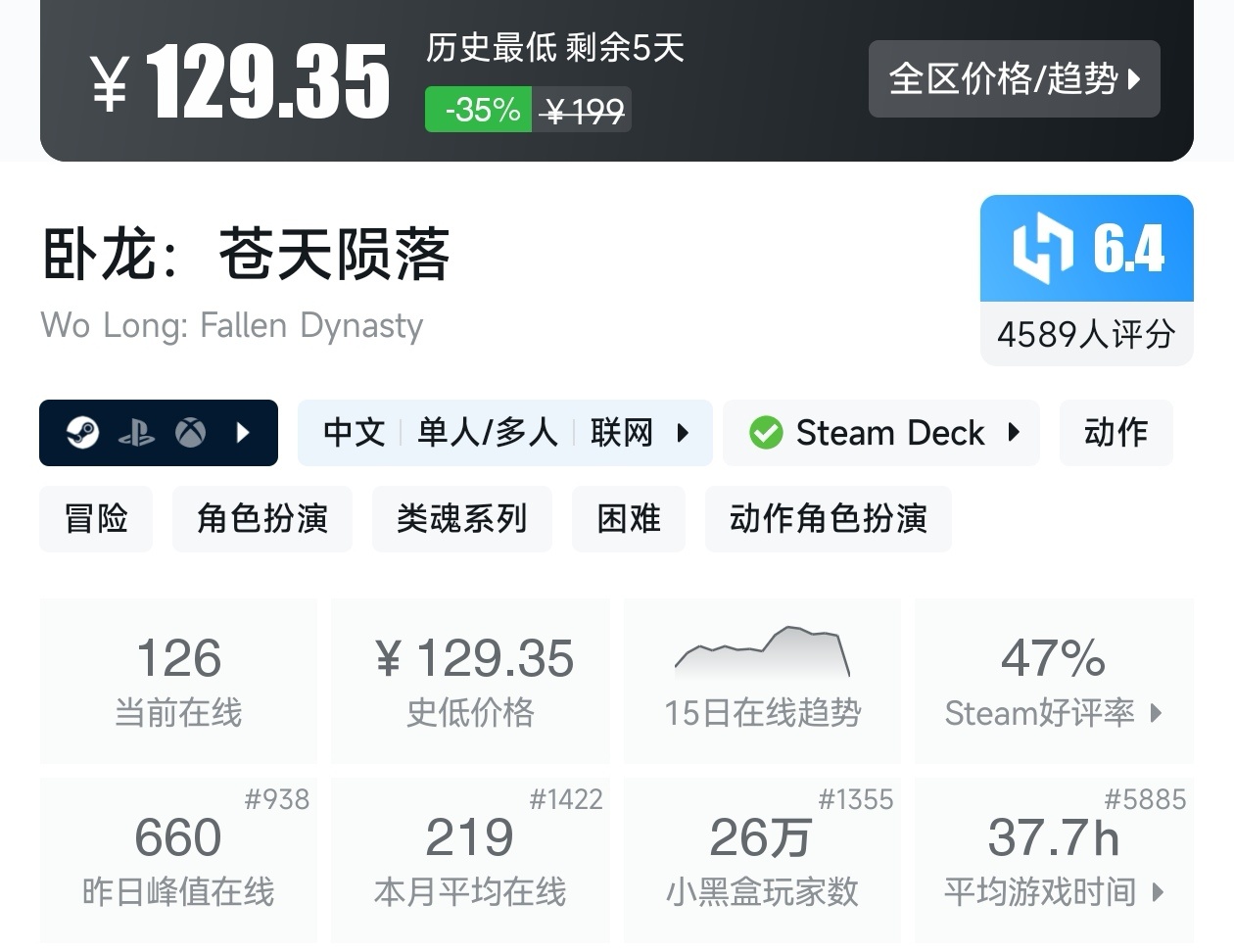1234x952 pixels.
Task: Open the 本月平均在线 219 card
Action: 471,860
